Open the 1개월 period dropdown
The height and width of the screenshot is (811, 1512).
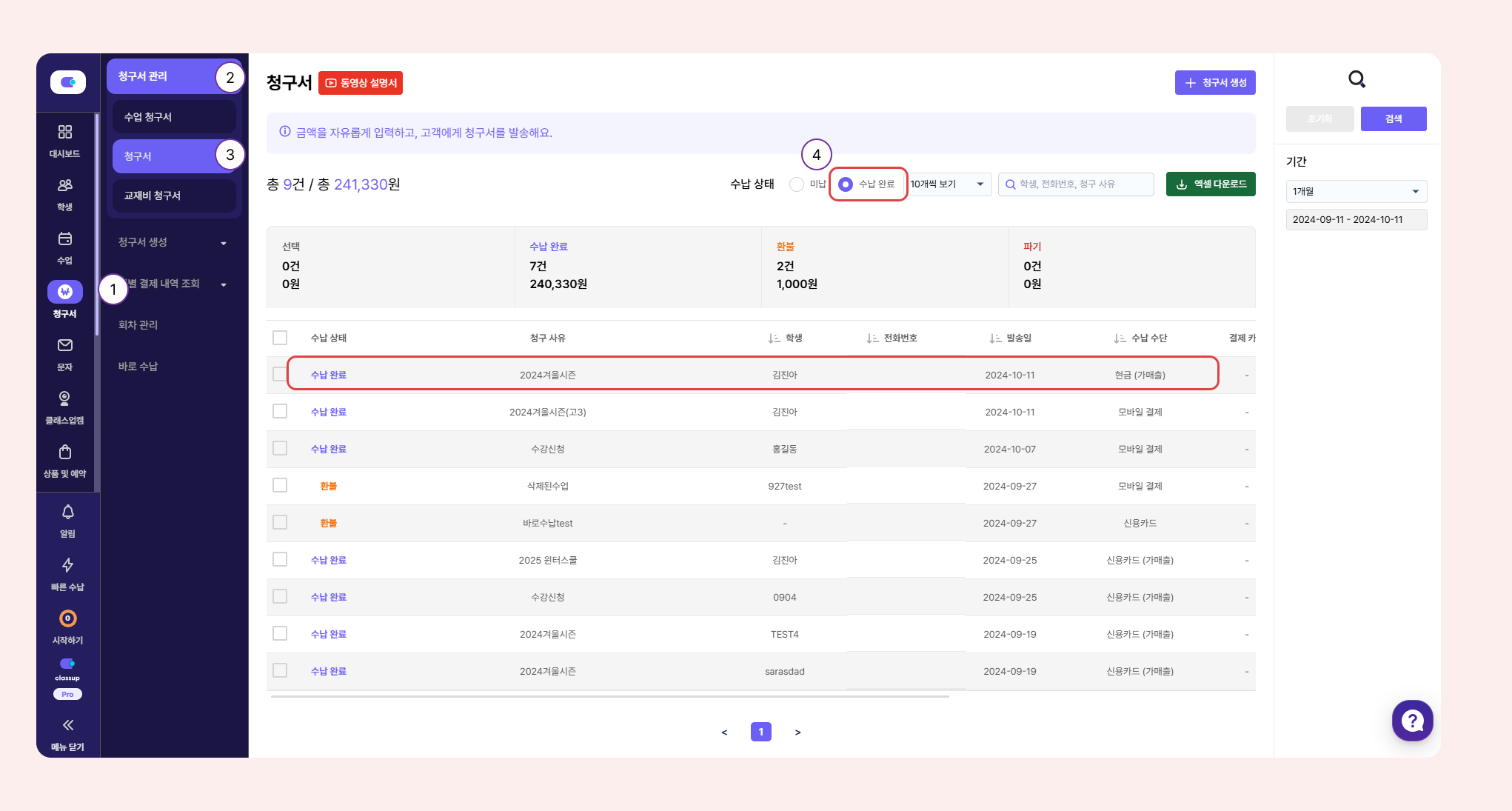(x=1356, y=192)
